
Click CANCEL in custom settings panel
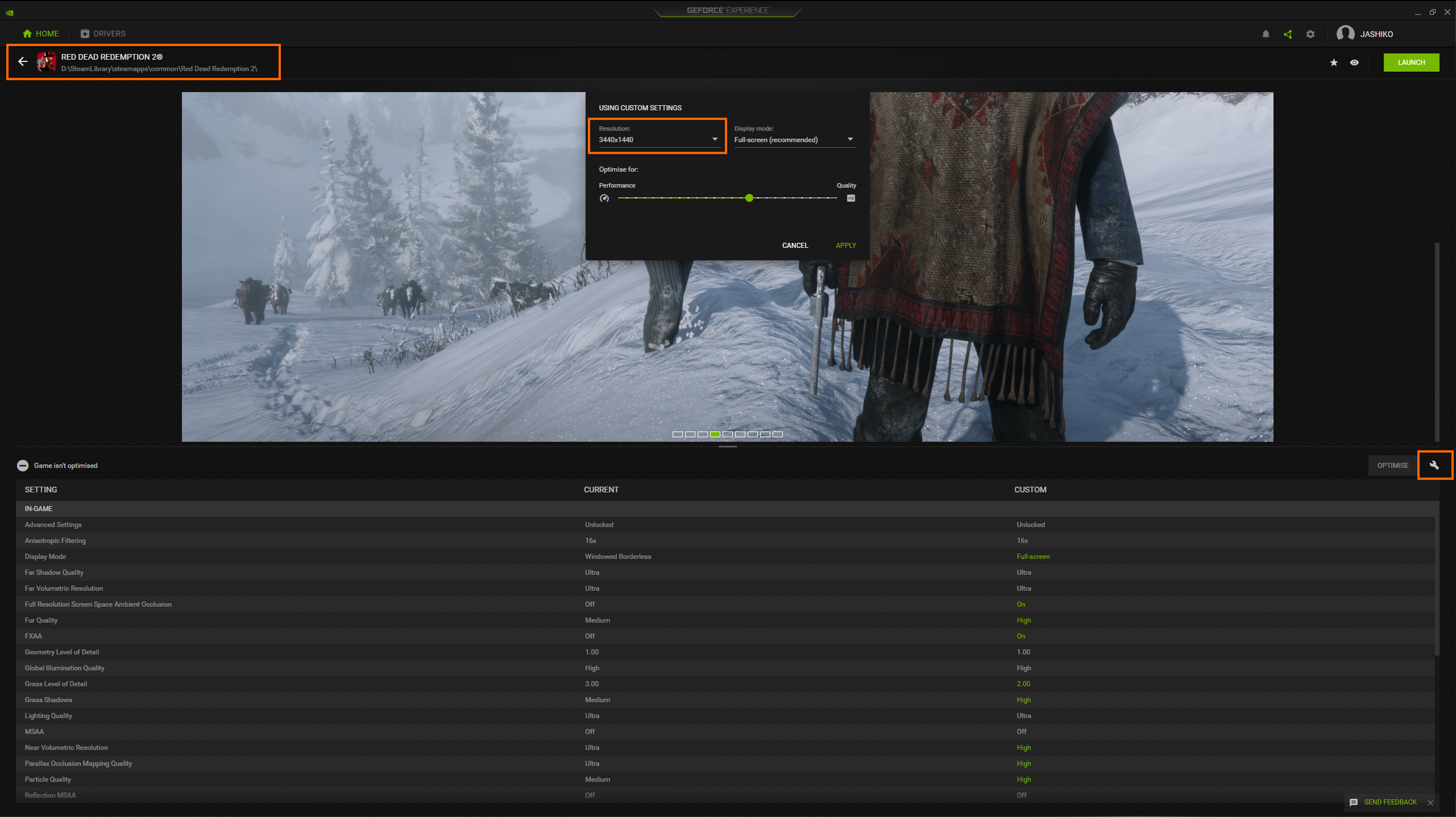(x=795, y=246)
